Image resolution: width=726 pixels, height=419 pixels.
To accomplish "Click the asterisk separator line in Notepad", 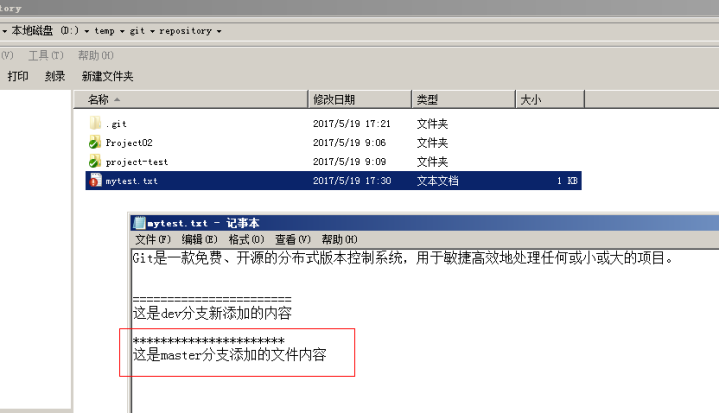I will pos(209,341).
